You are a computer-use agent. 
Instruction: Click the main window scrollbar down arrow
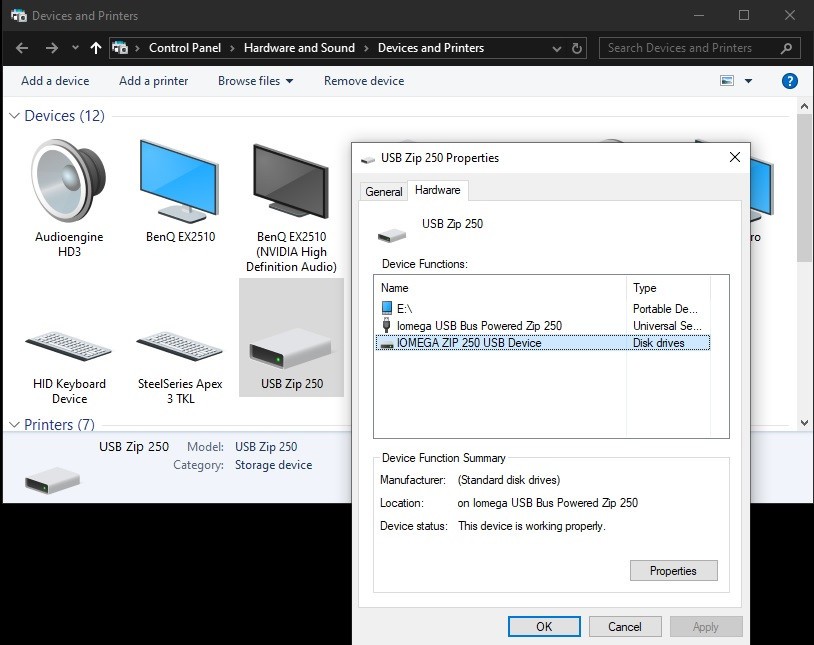pos(804,423)
